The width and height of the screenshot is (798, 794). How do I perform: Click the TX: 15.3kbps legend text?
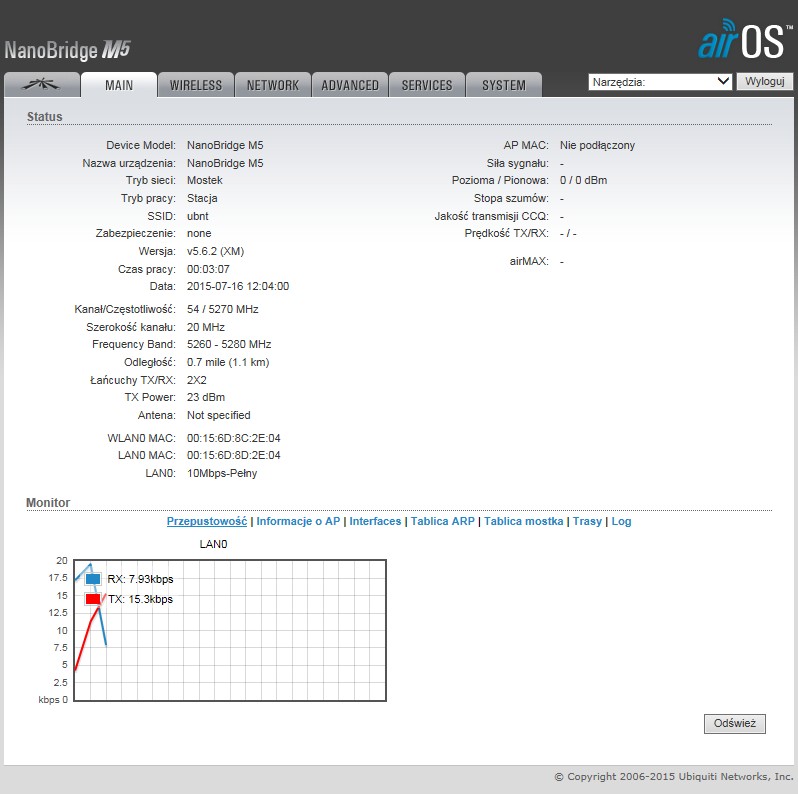[140, 600]
